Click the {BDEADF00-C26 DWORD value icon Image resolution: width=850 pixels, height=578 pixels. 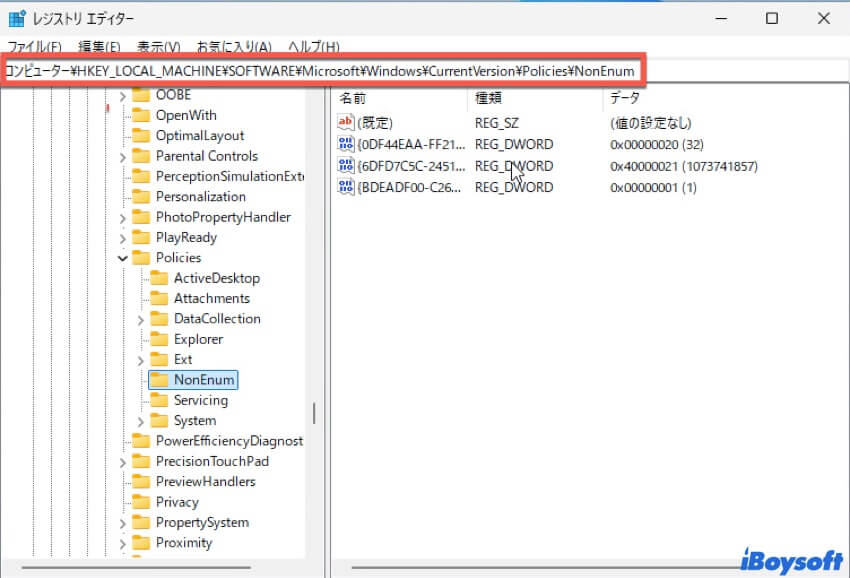[x=346, y=187]
